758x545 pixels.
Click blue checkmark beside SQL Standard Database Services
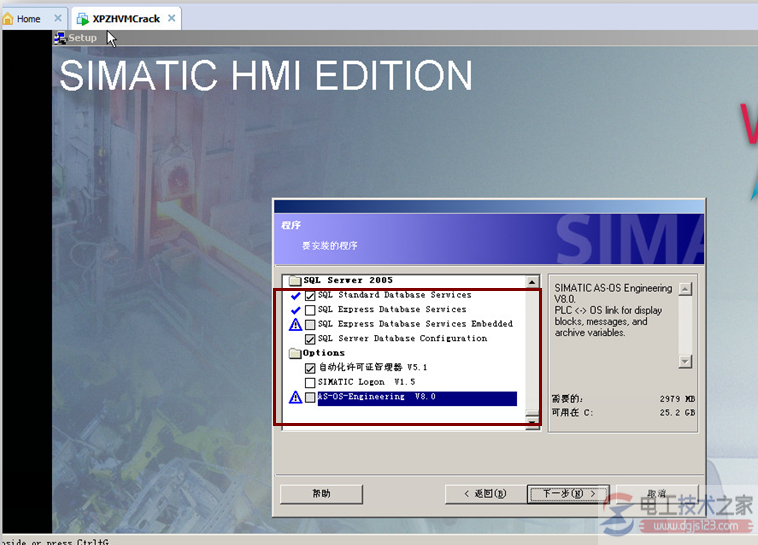(295, 295)
